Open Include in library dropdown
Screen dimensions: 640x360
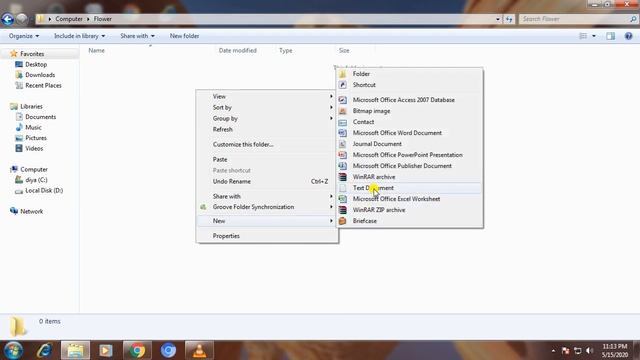tap(80, 36)
